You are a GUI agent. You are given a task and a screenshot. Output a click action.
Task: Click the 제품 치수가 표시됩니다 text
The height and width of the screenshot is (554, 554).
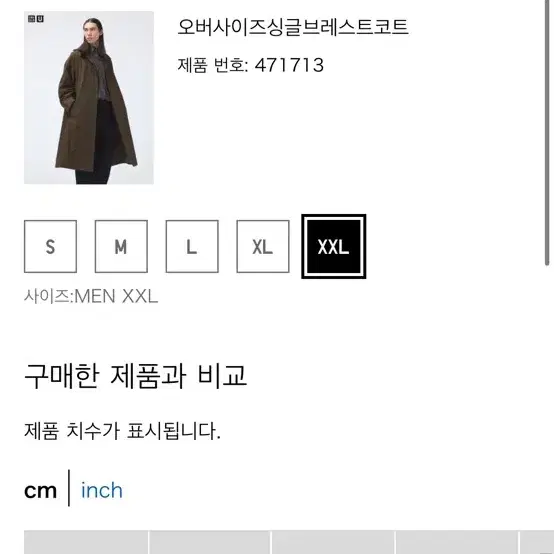122,431
